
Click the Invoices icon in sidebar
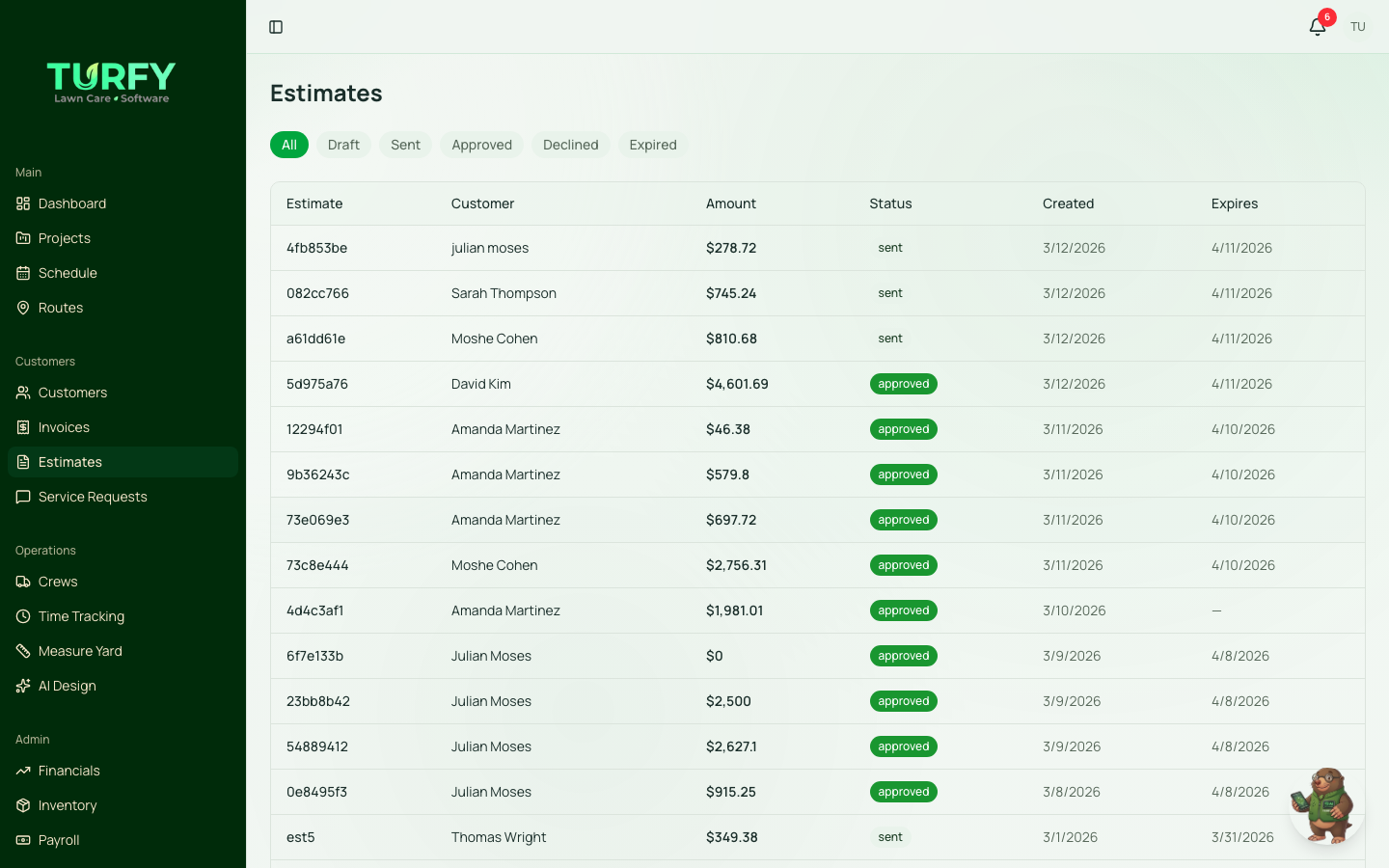23,427
